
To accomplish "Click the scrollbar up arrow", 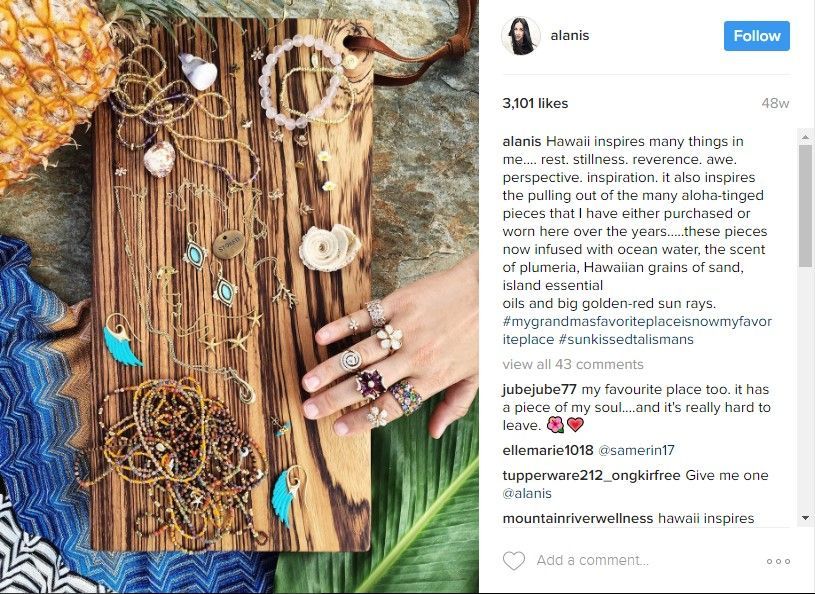I will (x=805, y=137).
